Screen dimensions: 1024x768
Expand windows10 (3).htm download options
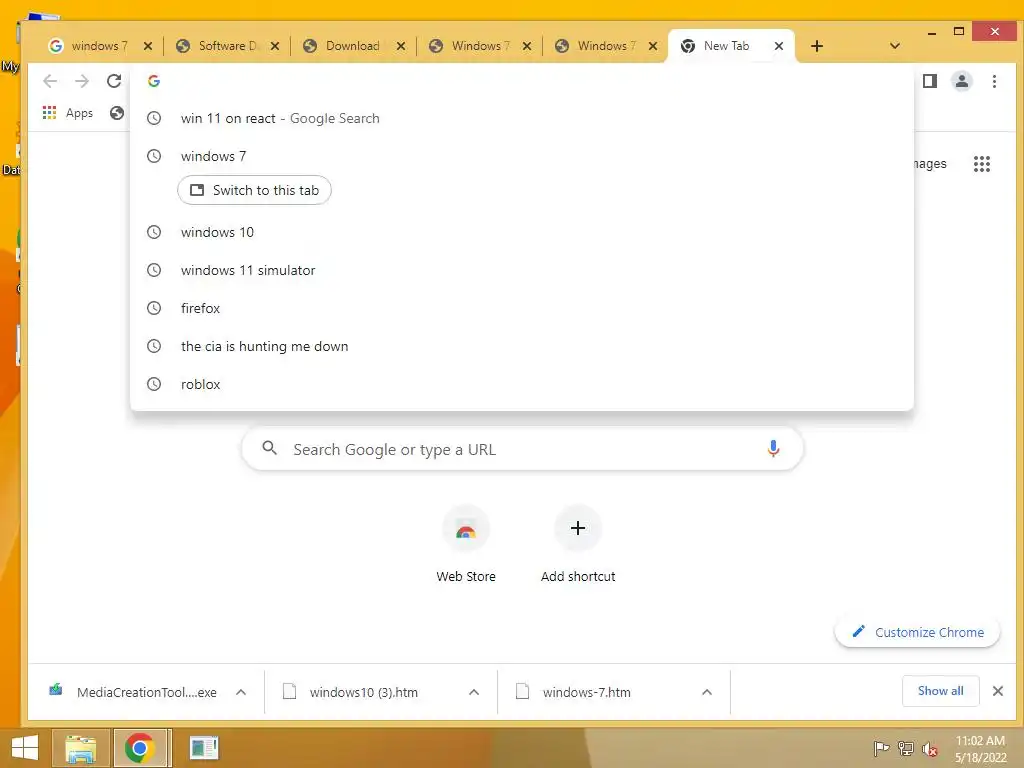(474, 692)
